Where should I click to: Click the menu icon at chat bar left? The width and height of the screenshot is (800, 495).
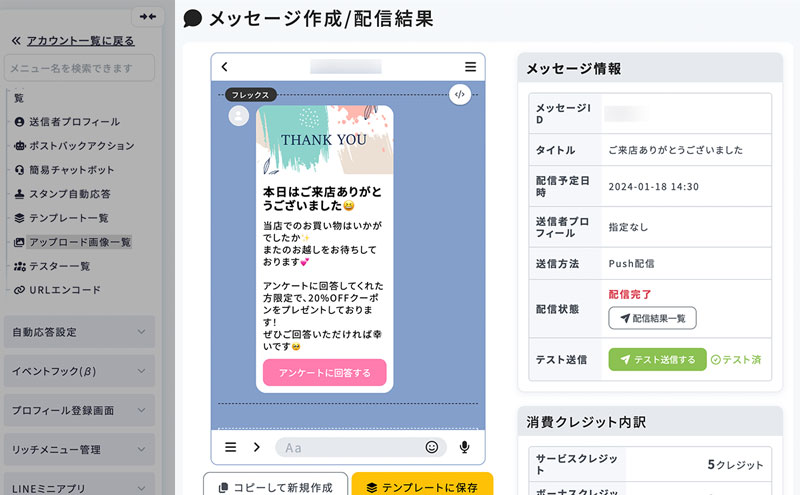click(x=230, y=447)
